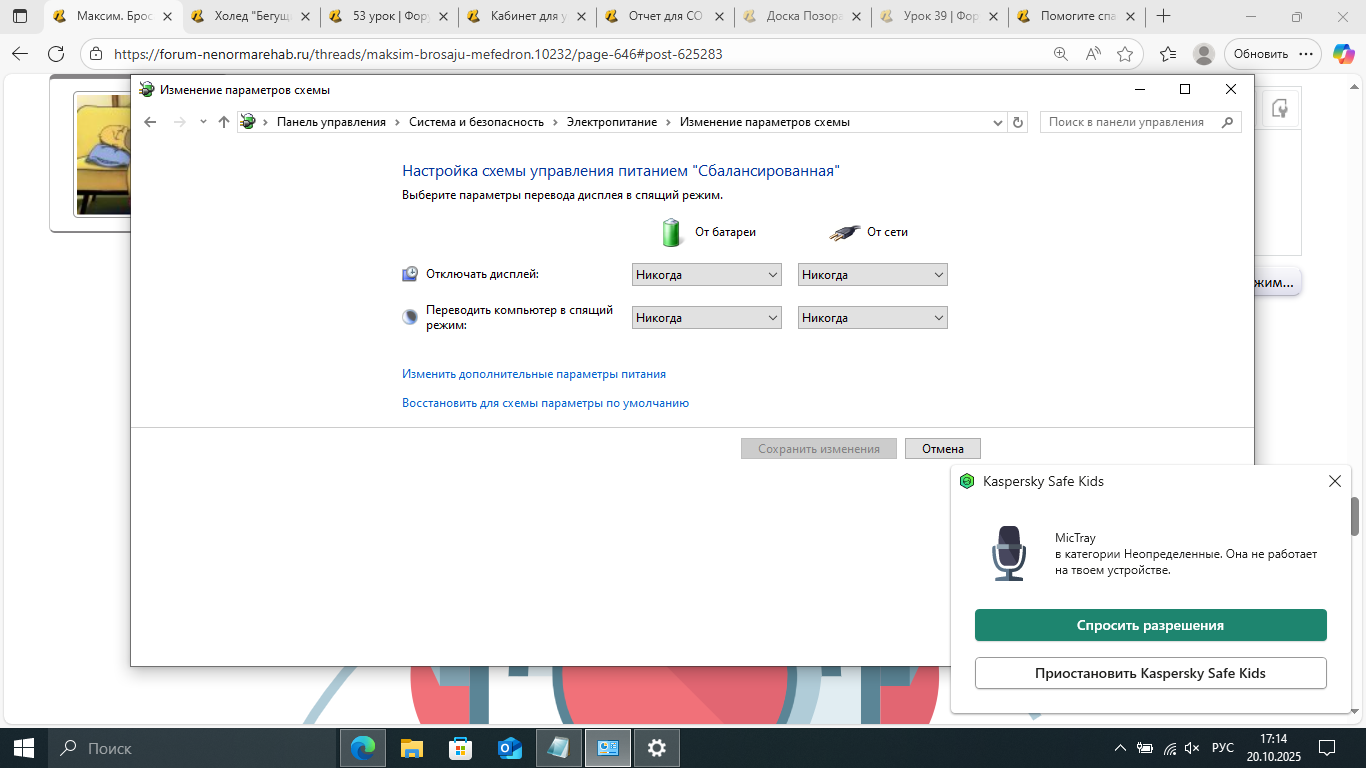Open the Copilot icon in Edge
This screenshot has width=1366, height=768.
click(1343, 54)
